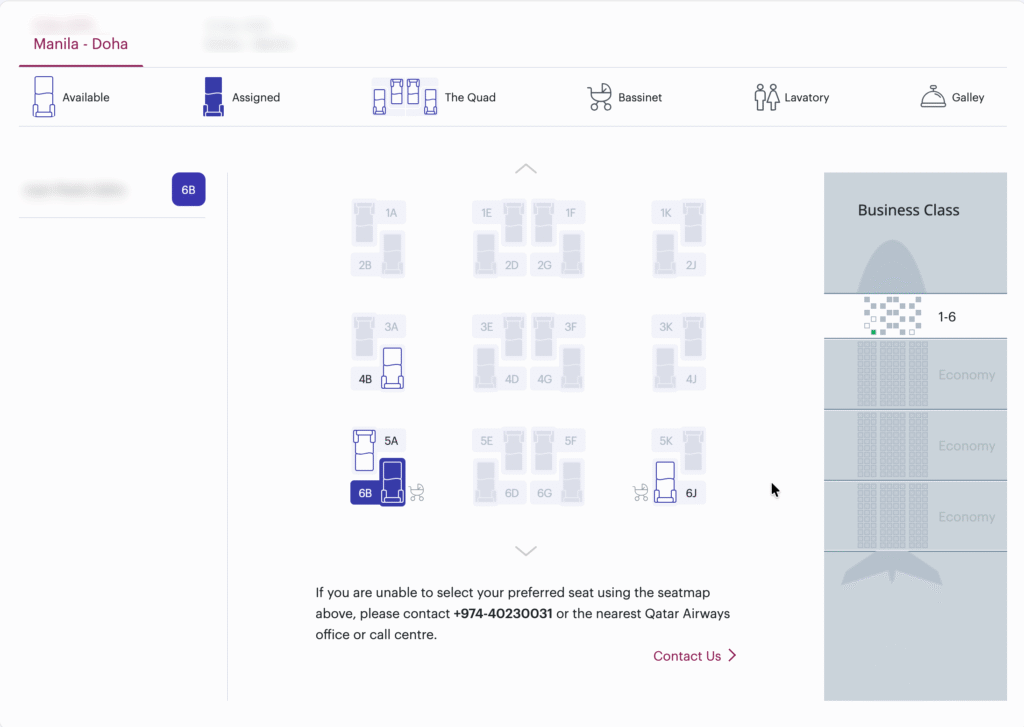Click bassinet icon beside seat 6J
The width and height of the screenshot is (1024, 727).
[x=640, y=492]
